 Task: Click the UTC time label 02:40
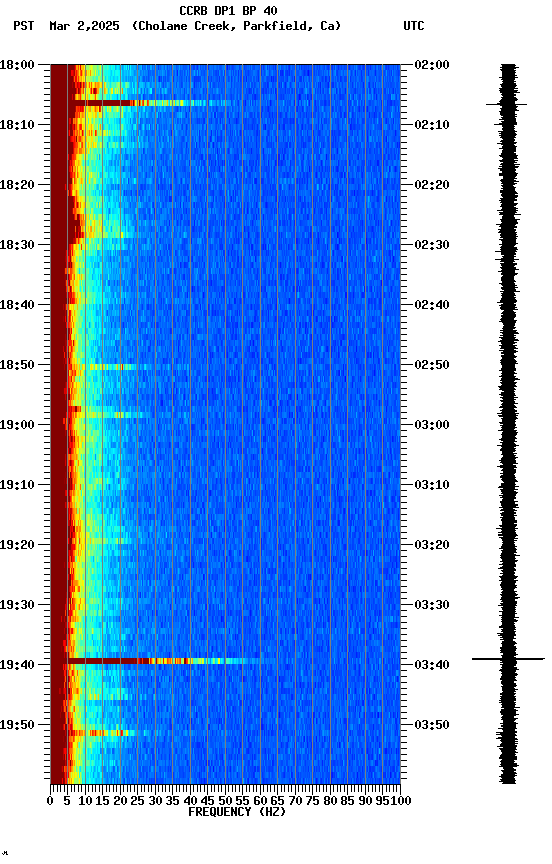coord(432,305)
